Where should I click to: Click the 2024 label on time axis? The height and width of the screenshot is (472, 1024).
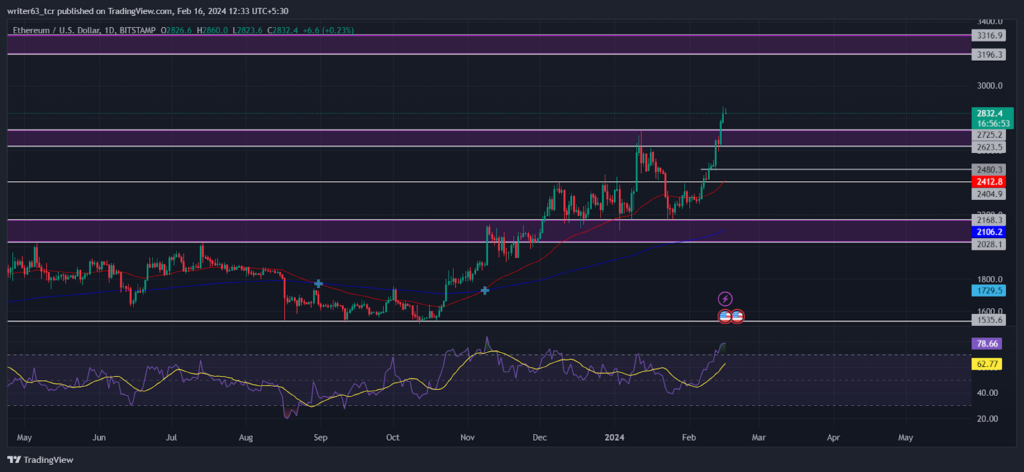click(x=614, y=437)
